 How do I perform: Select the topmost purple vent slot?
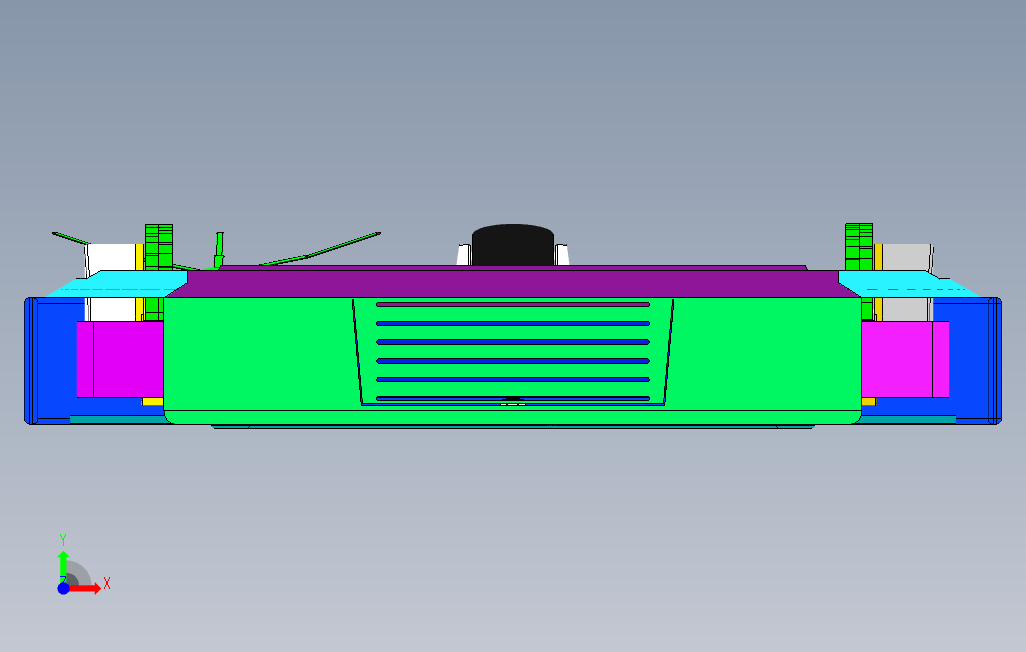[x=513, y=304]
